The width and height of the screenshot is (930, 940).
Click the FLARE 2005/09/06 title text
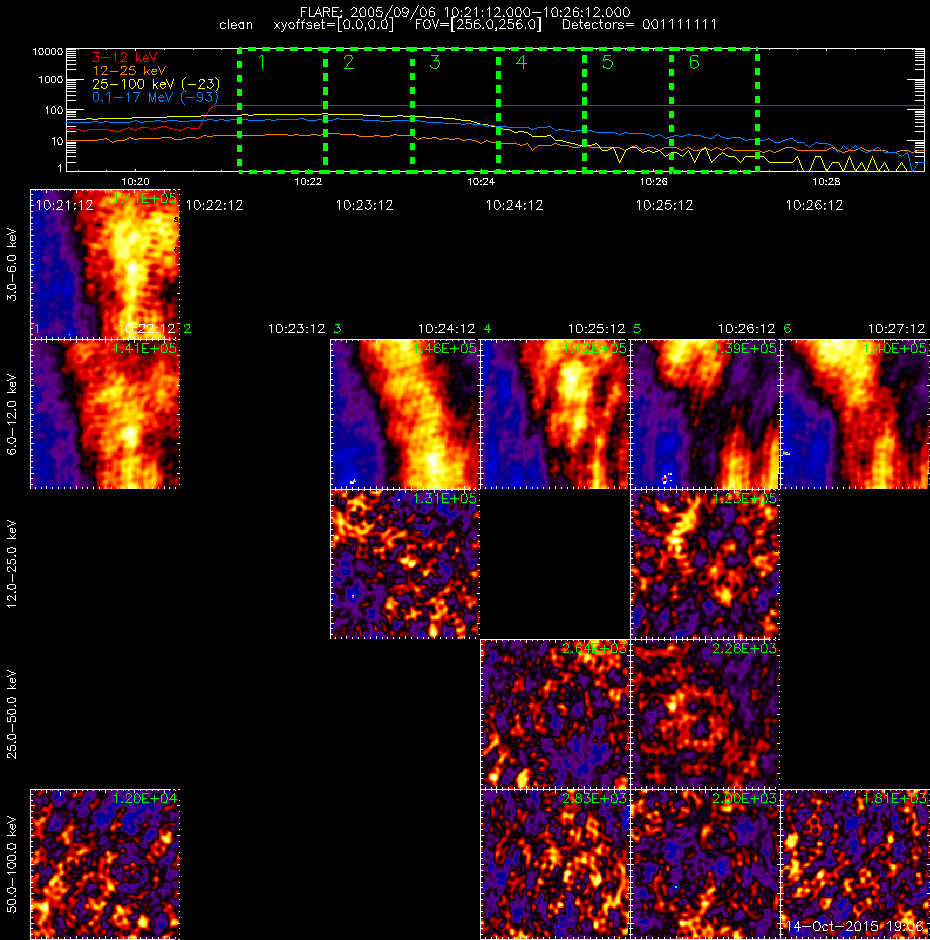[x=465, y=12]
